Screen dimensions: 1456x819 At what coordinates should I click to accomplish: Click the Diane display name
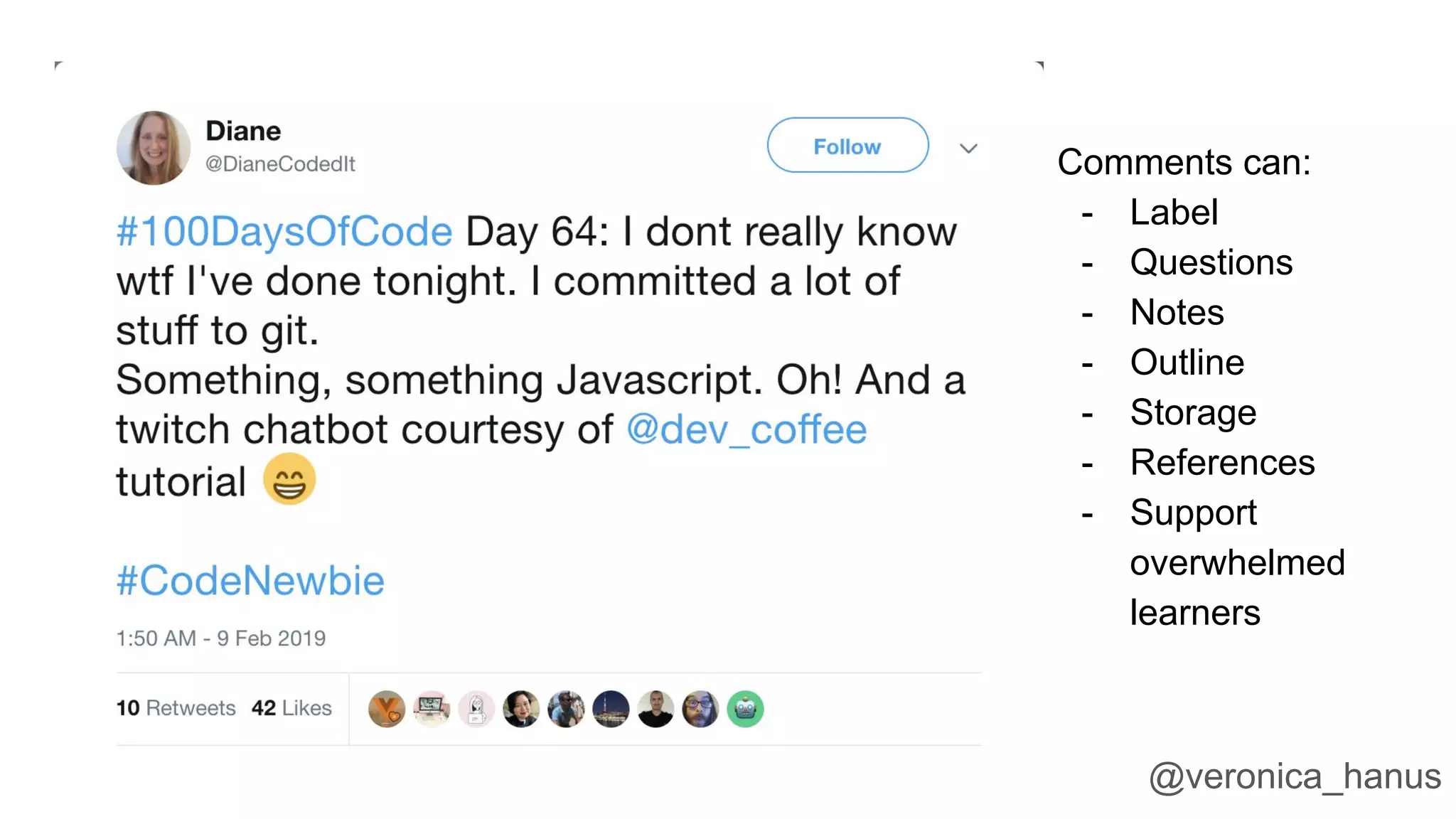pos(243,132)
